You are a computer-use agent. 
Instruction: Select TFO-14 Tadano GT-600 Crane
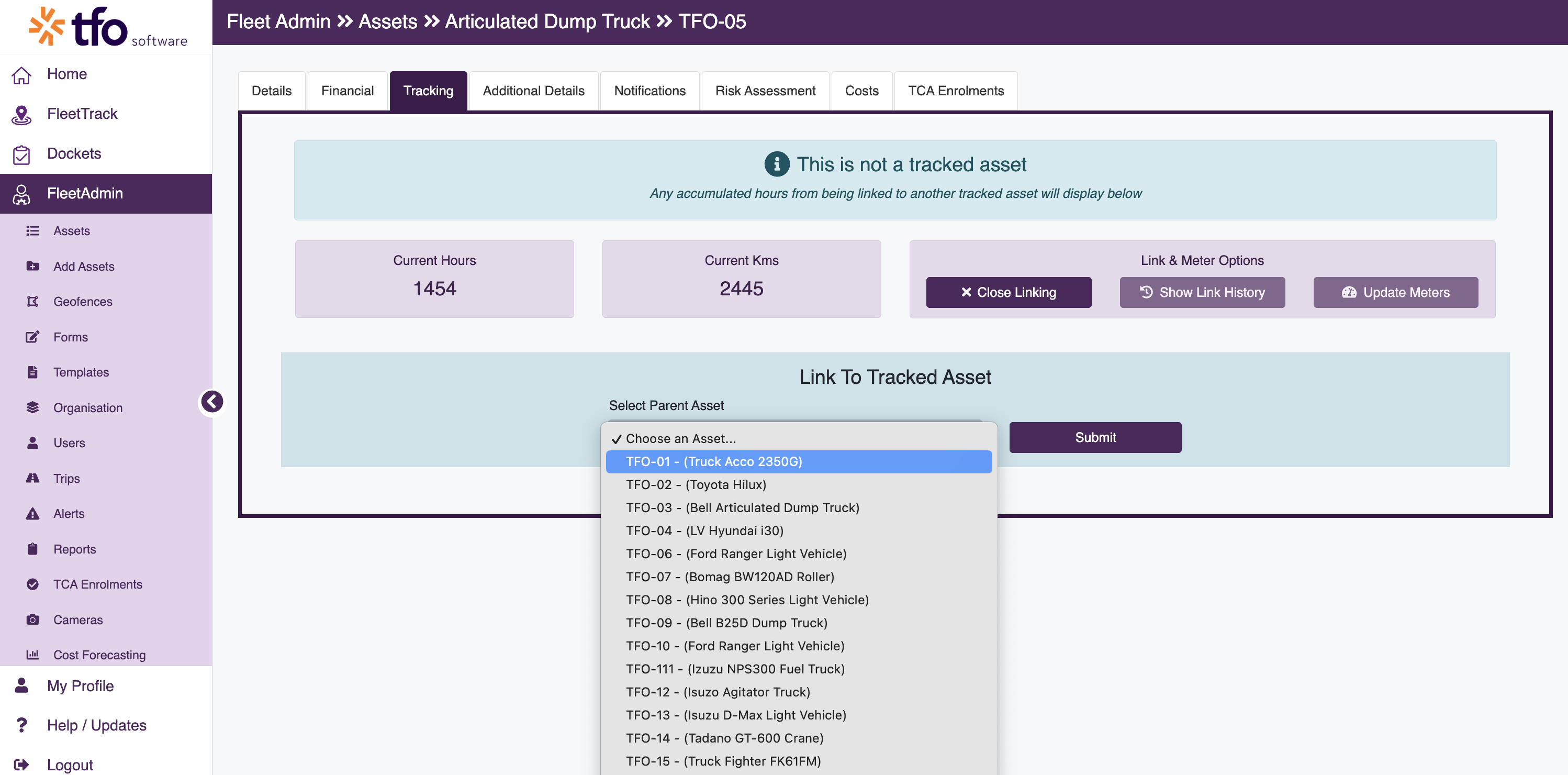[799, 738]
